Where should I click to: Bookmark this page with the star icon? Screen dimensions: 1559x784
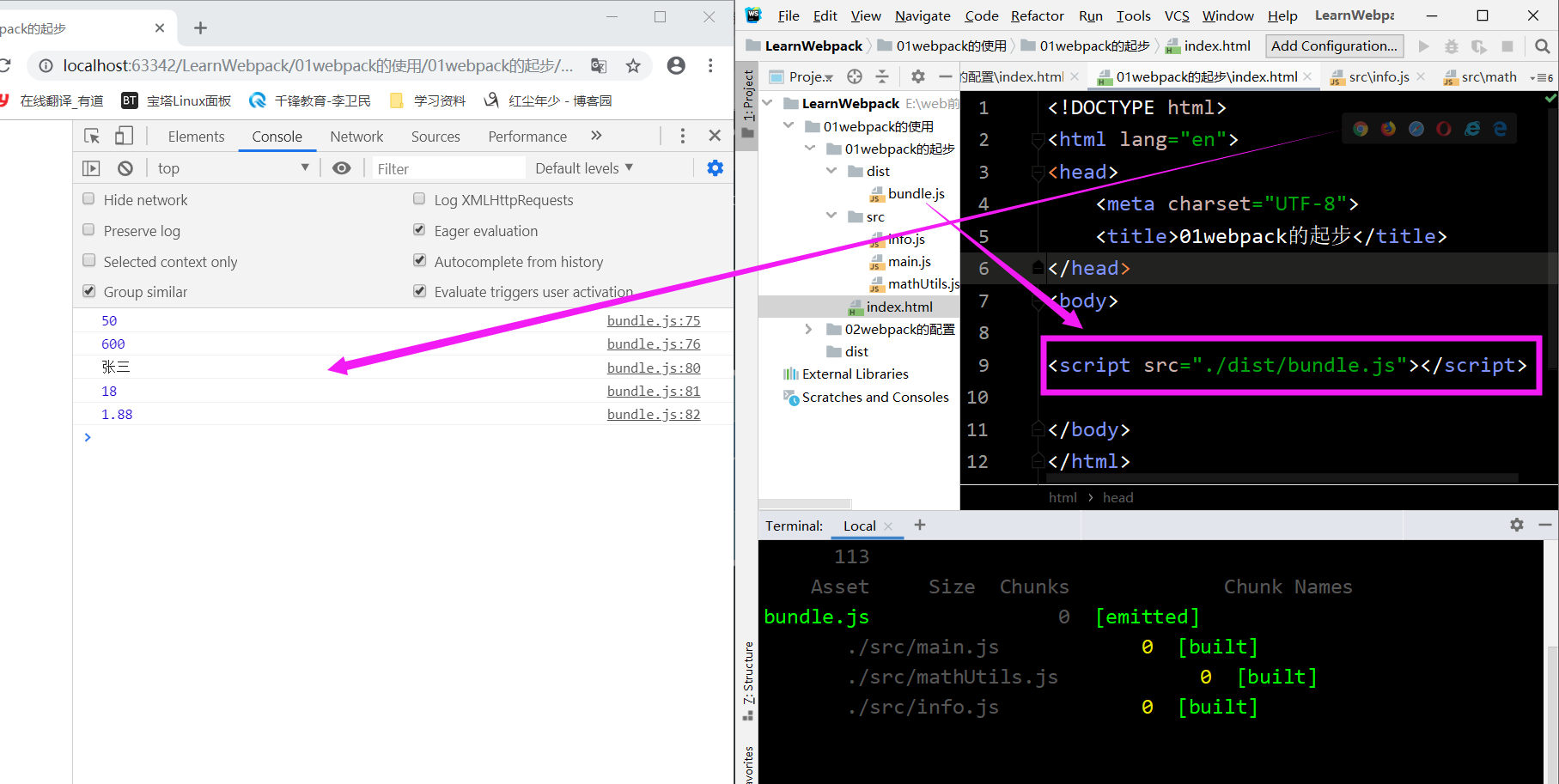coord(633,65)
